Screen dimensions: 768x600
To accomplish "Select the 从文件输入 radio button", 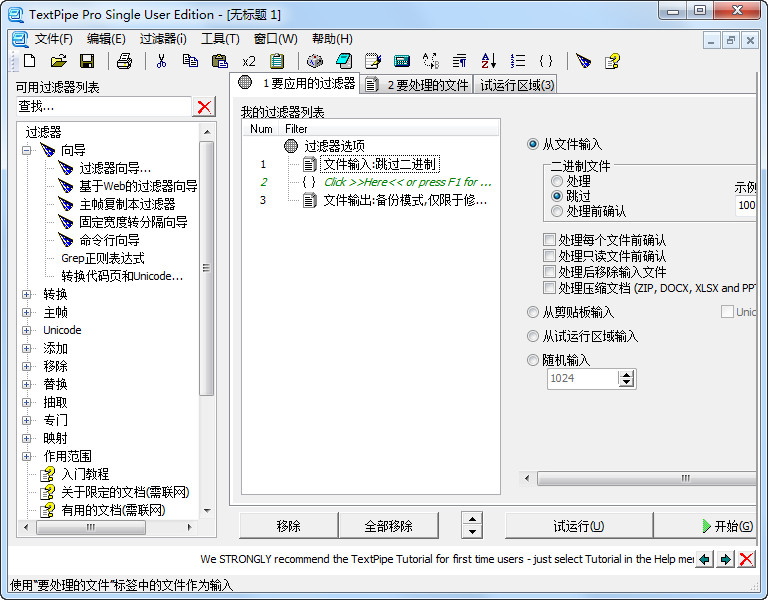I will 532,144.
